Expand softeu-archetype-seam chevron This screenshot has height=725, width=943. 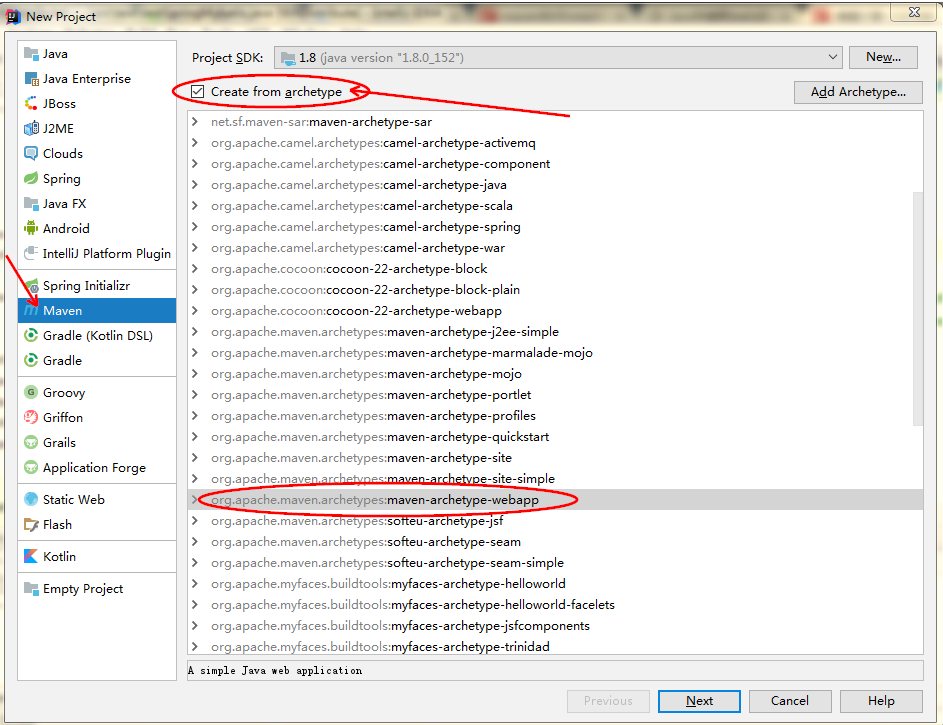tap(195, 542)
